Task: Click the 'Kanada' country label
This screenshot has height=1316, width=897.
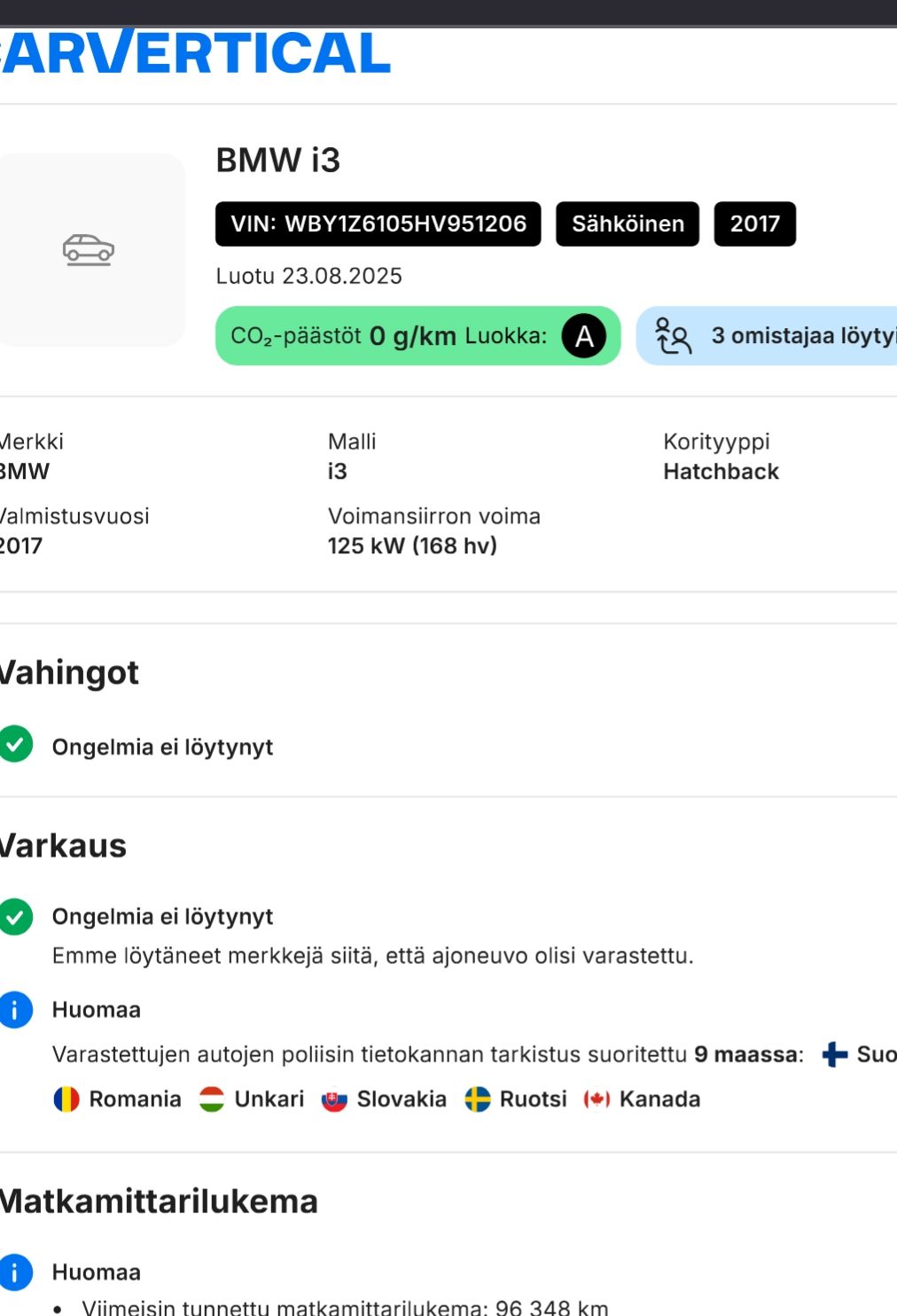Action: pos(660,1100)
